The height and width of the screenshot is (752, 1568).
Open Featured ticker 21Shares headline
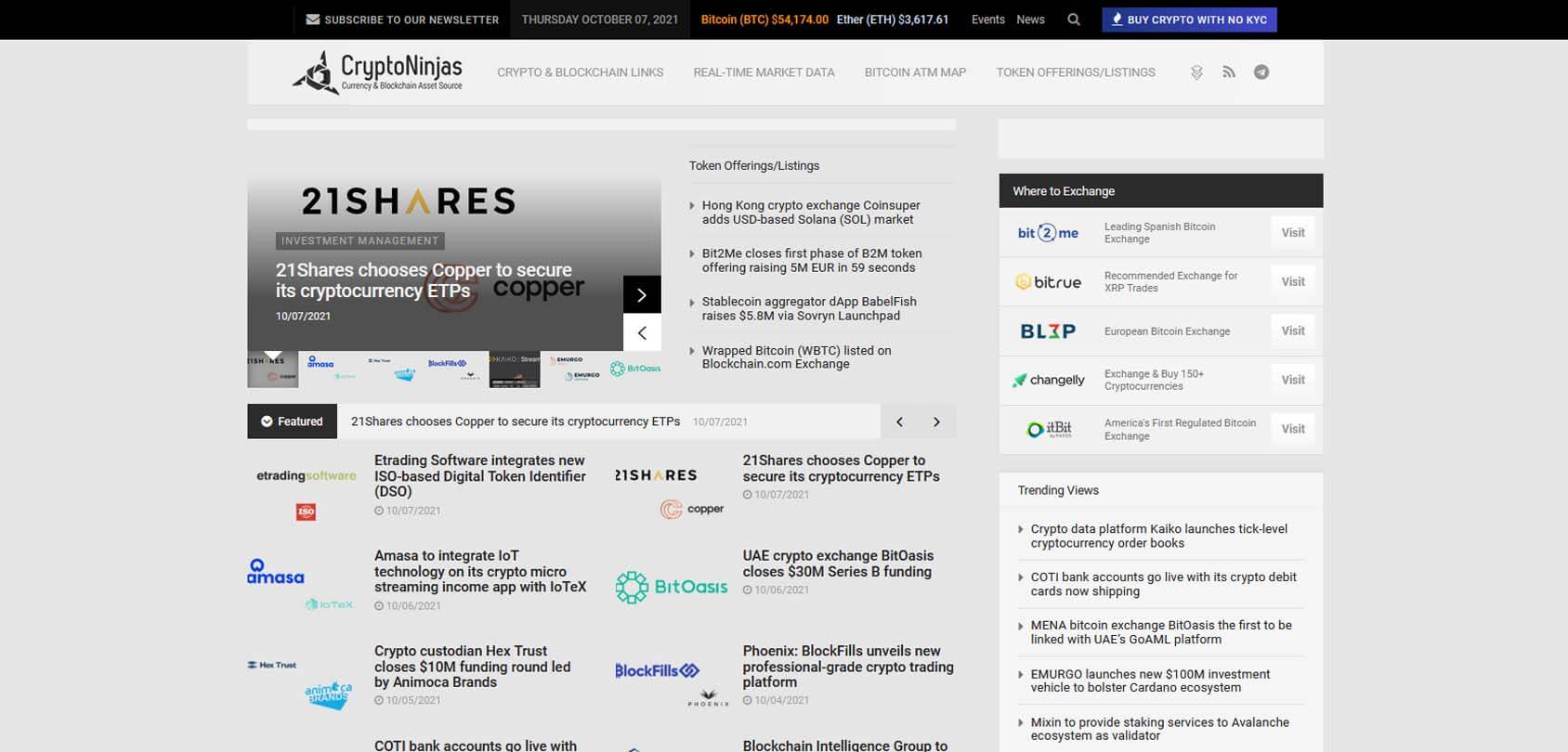click(516, 421)
